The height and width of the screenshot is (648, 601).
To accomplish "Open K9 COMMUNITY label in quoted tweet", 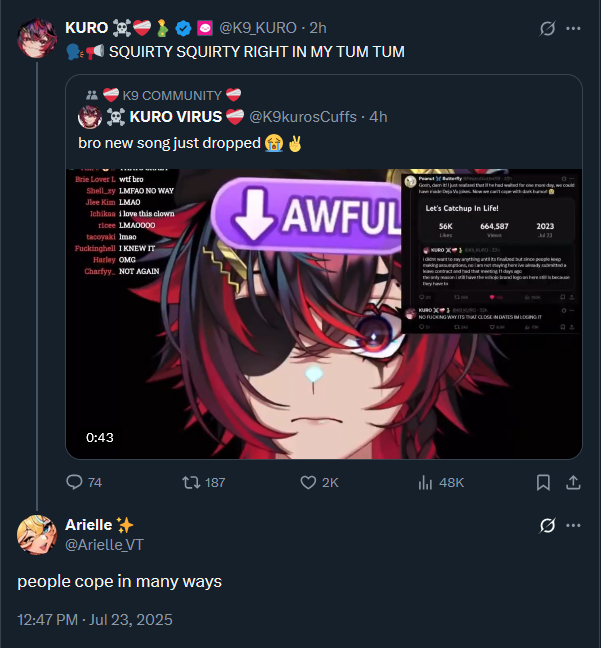I will coord(172,95).
